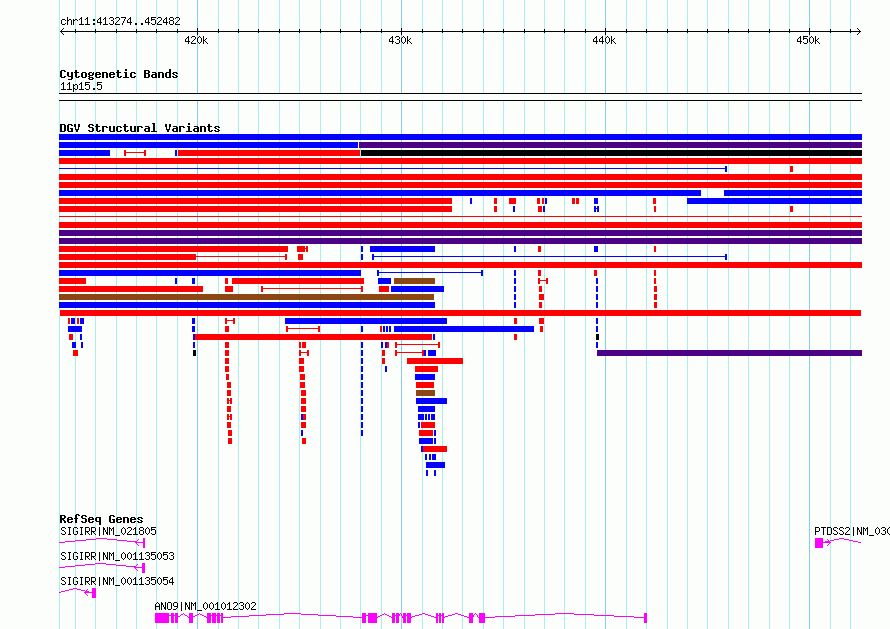
Task: Open the ANO9|NM_001012302 gene label
Action: click(x=205, y=606)
